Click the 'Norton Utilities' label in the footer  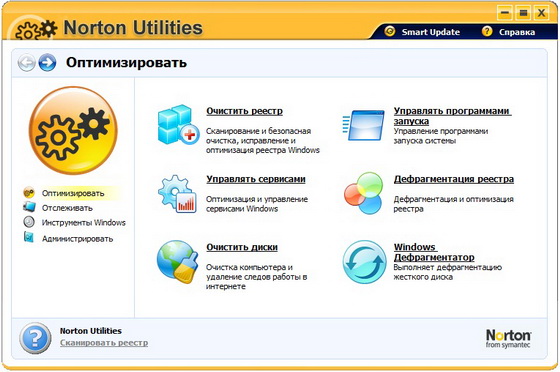tap(91, 331)
